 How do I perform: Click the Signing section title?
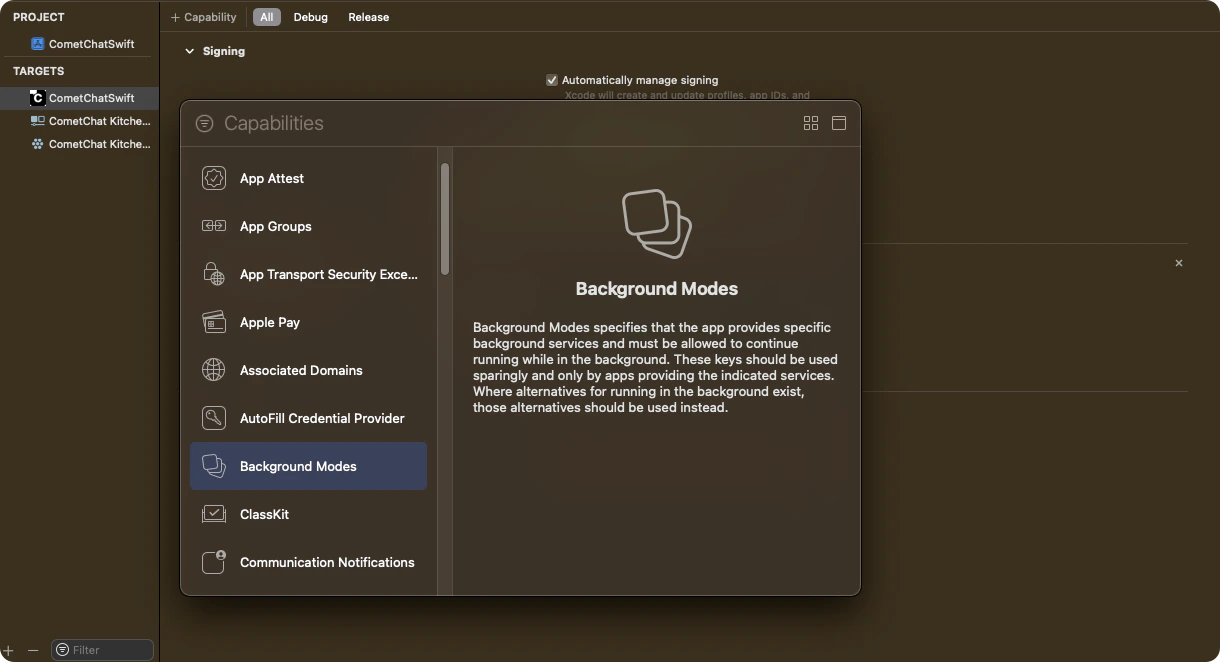pyautogui.click(x=224, y=51)
